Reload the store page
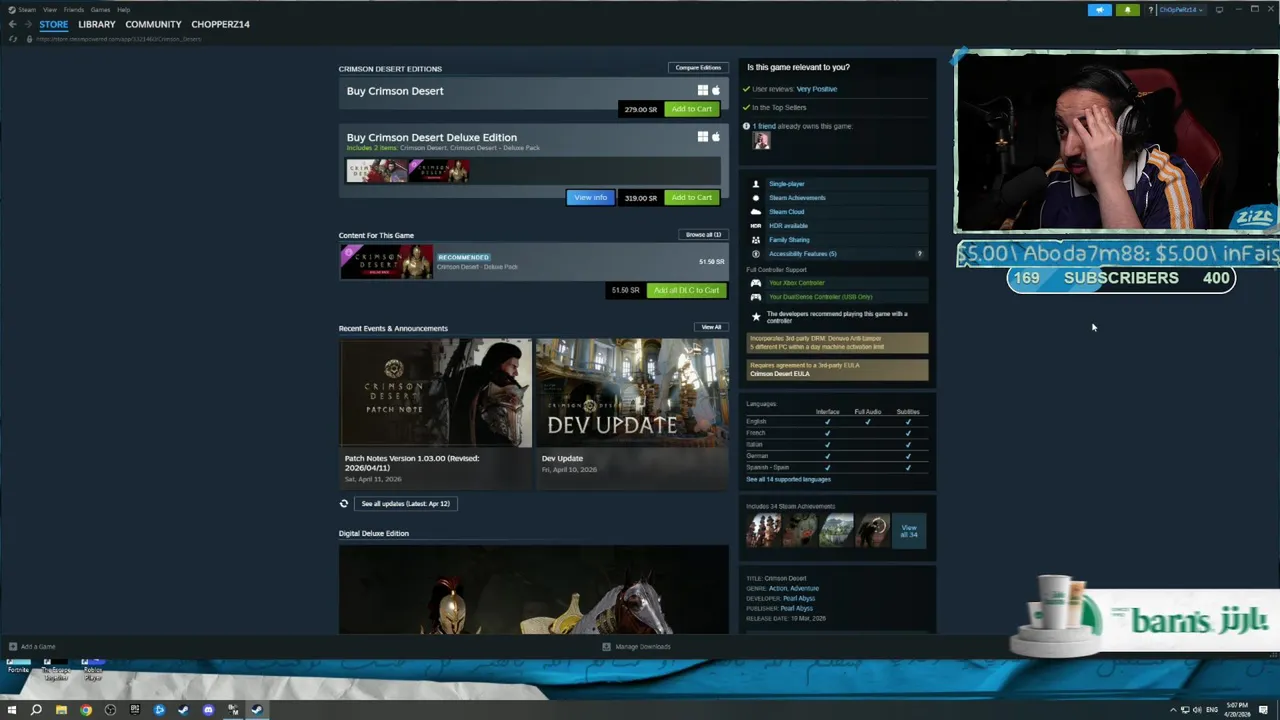 12,39
